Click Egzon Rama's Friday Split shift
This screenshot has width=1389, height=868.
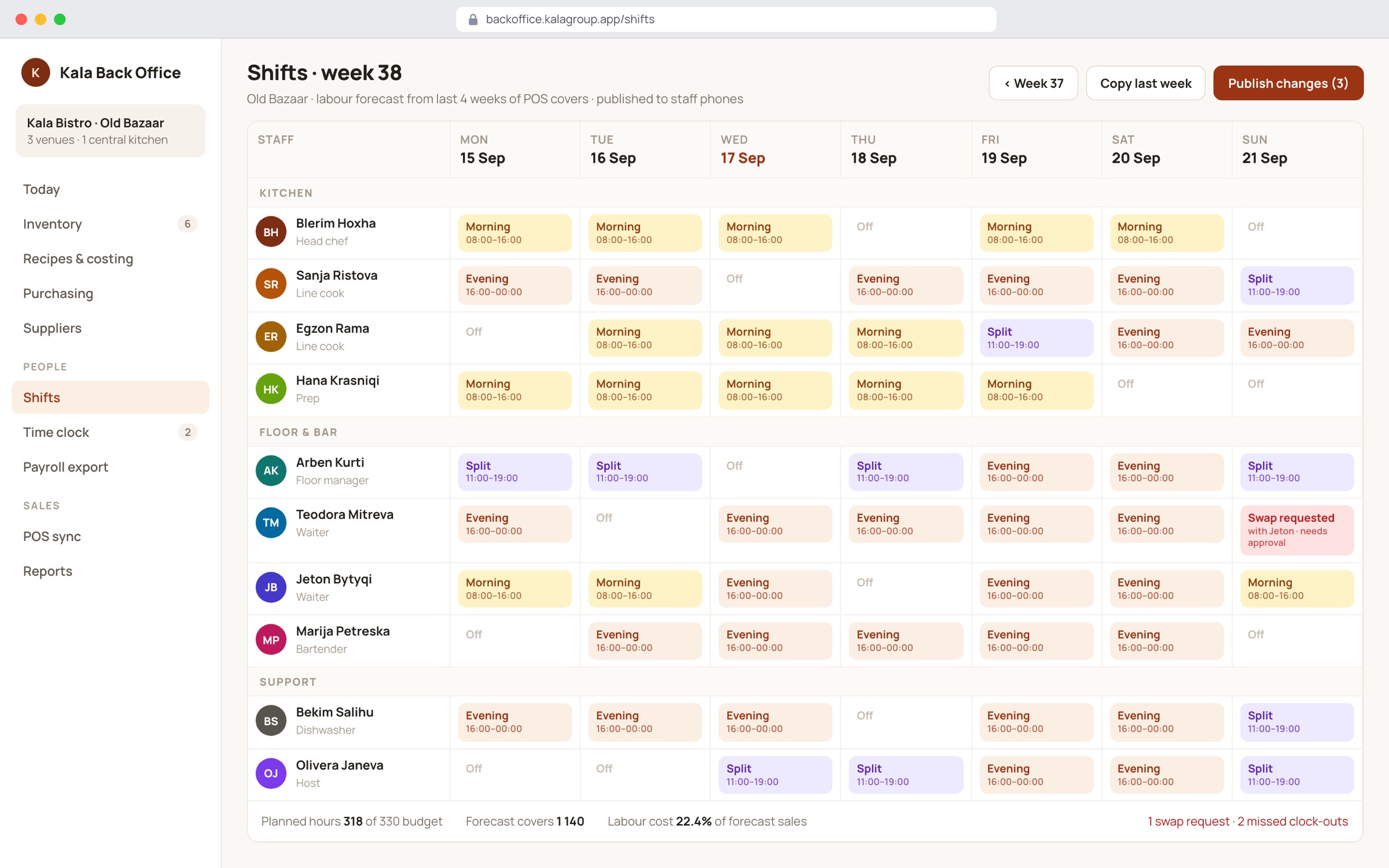pyautogui.click(x=1037, y=338)
